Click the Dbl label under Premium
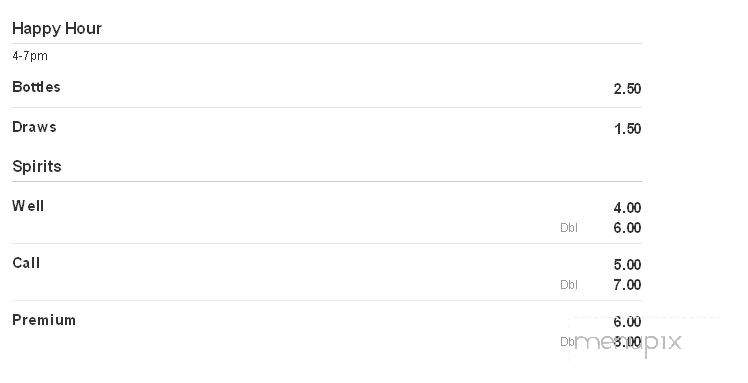 (568, 342)
